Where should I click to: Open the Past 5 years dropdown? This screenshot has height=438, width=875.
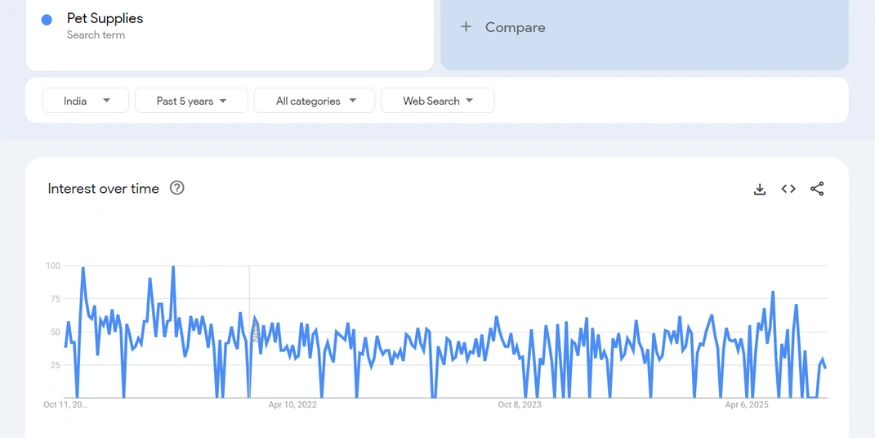(x=191, y=100)
